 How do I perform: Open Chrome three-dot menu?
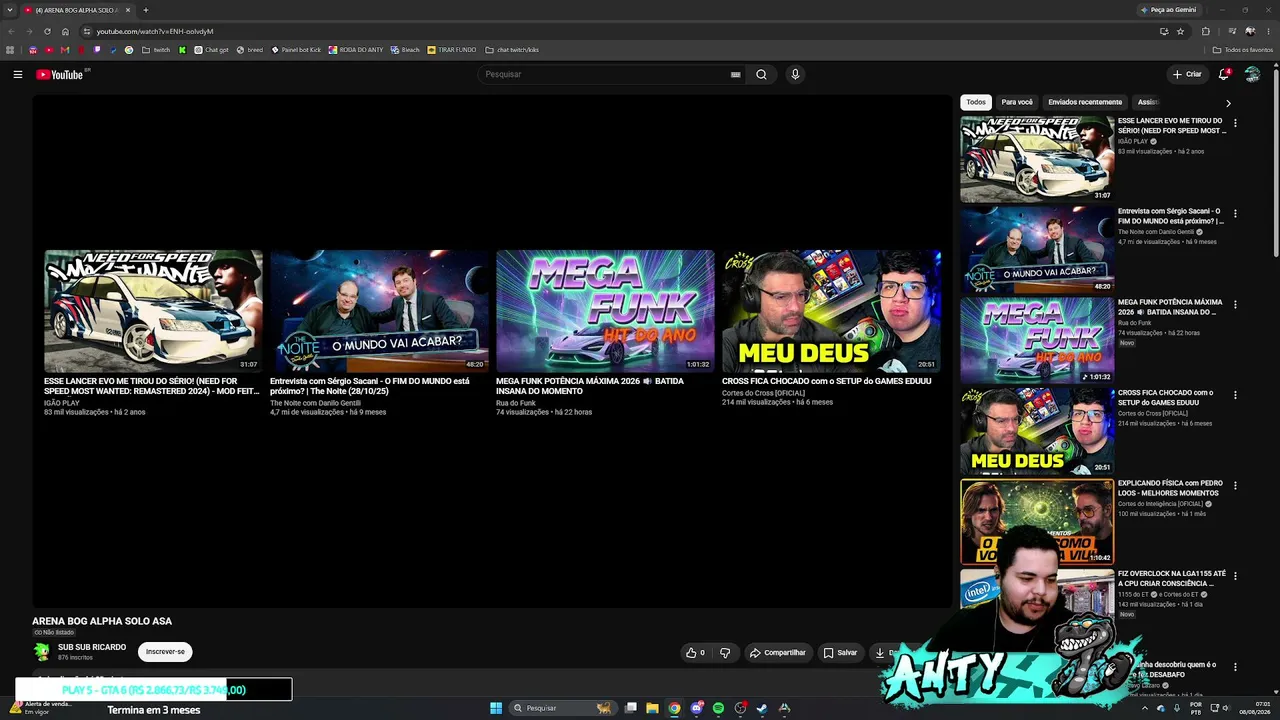[x=1267, y=31]
